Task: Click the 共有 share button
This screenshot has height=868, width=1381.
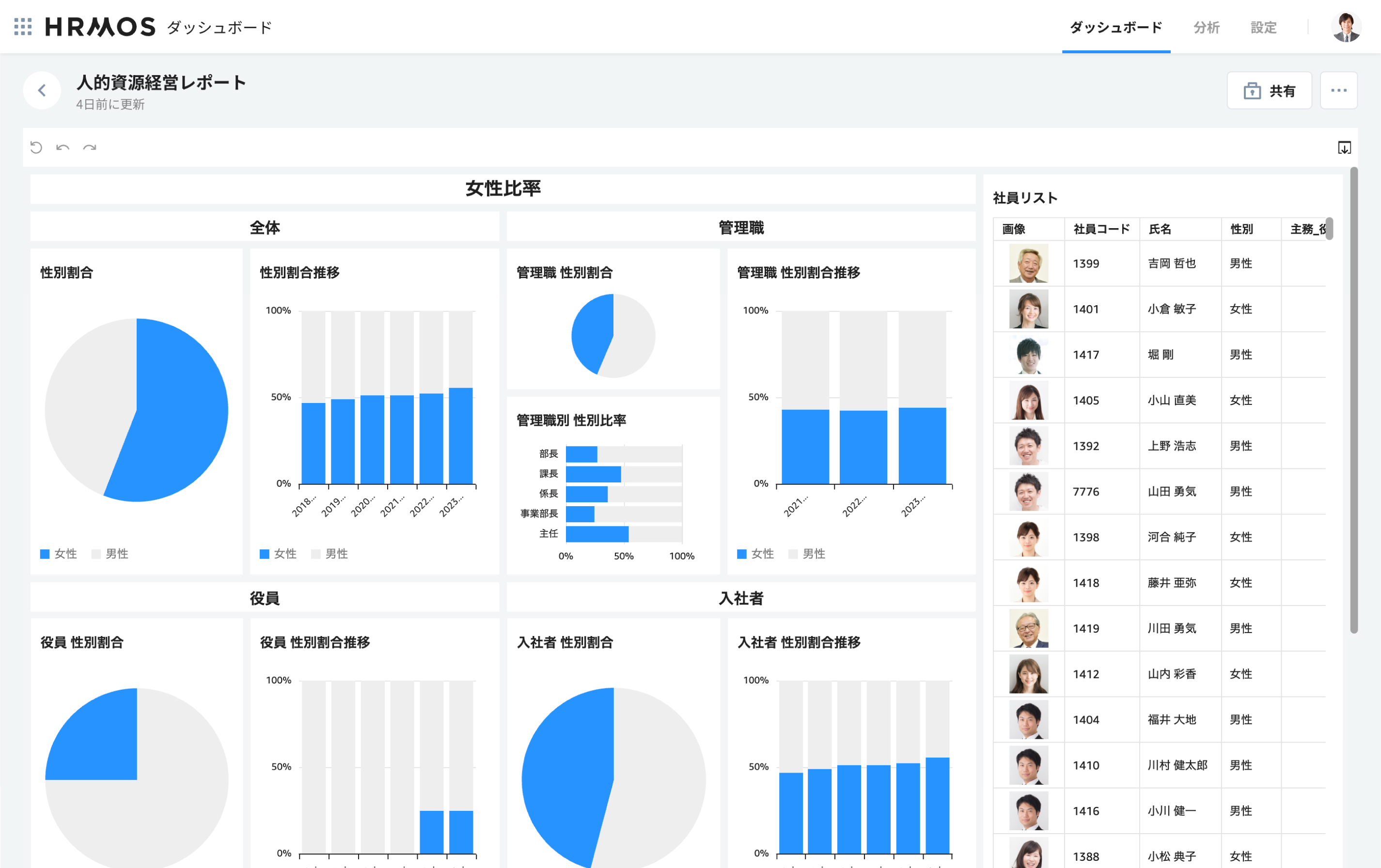Action: coord(1269,91)
